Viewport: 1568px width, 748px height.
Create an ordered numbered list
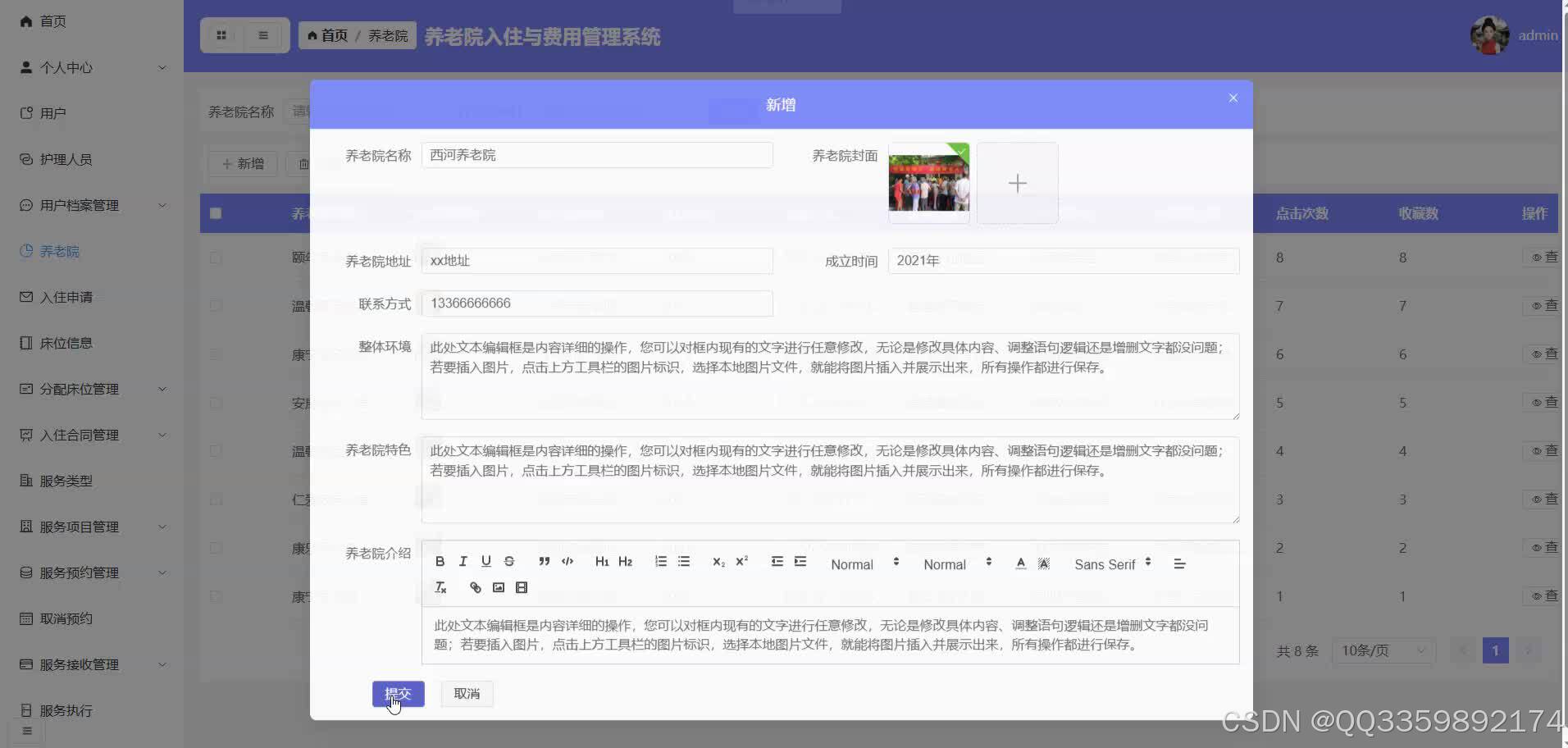click(x=661, y=562)
